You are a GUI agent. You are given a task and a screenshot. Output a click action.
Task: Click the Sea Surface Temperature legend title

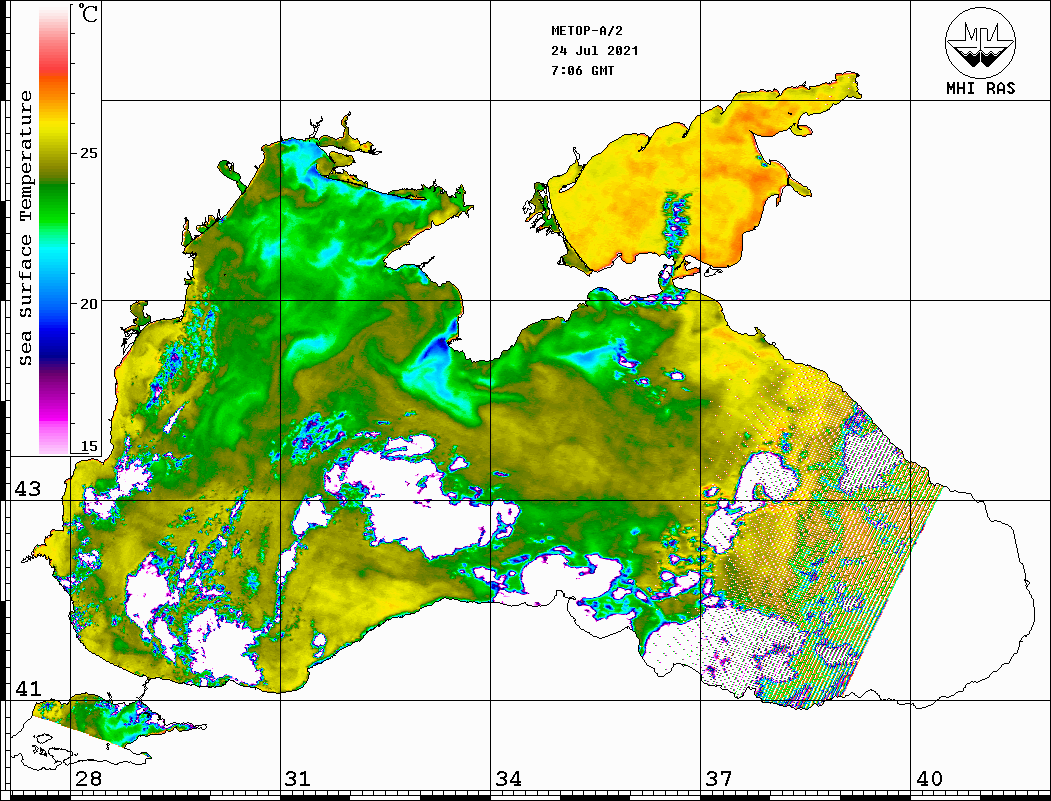(25, 228)
